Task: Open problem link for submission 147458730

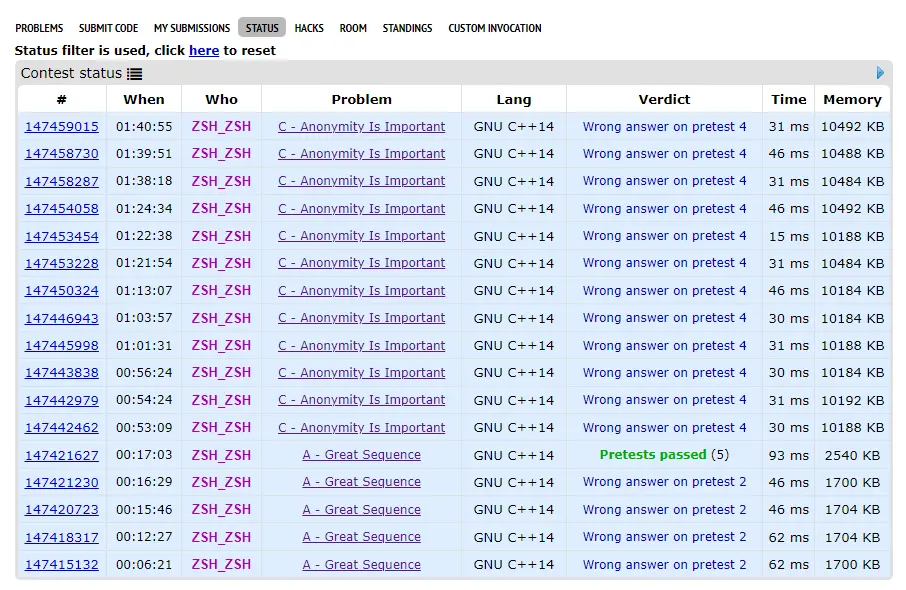Action: [361, 154]
